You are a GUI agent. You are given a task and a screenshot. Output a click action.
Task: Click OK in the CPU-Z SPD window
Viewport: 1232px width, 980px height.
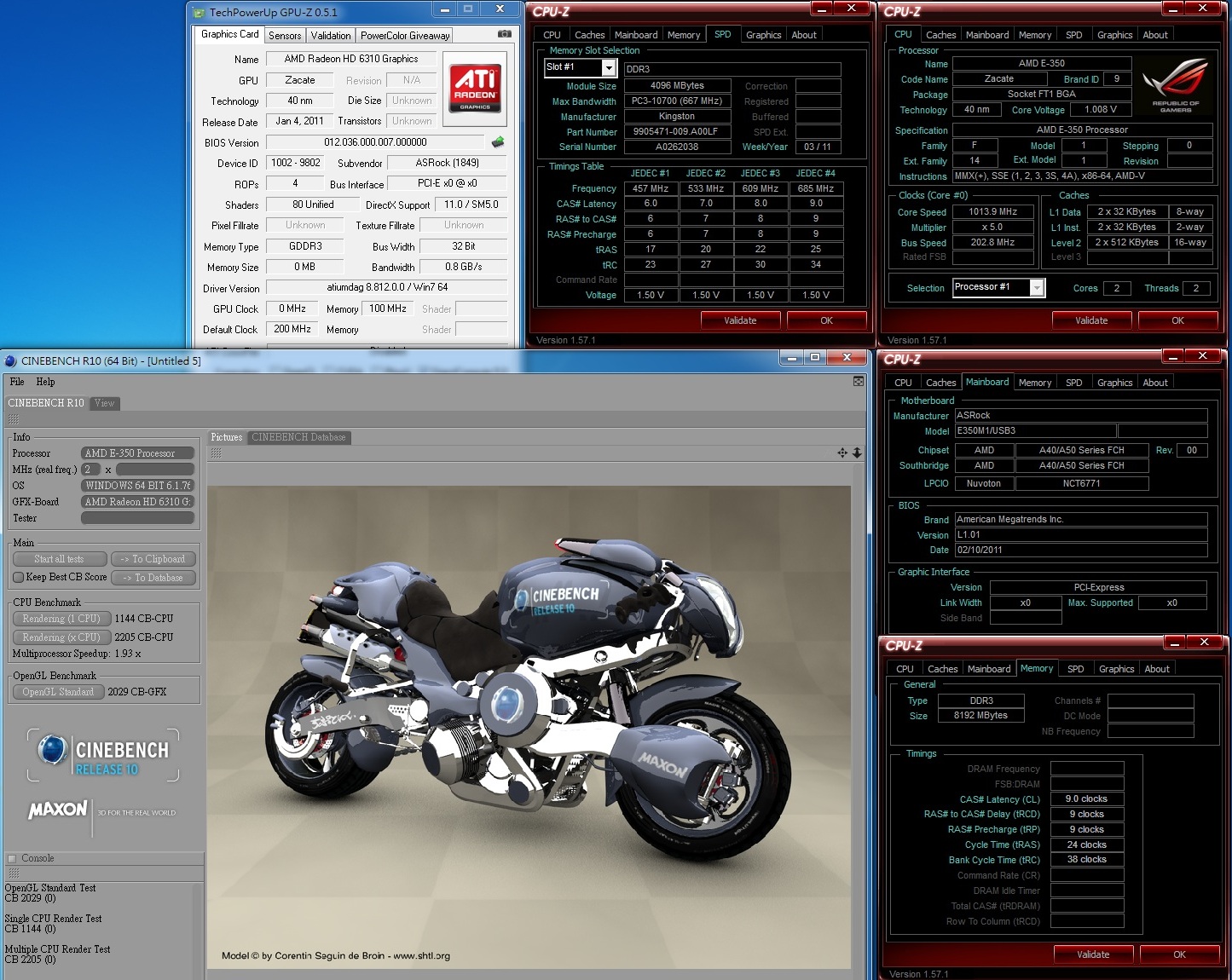826,320
